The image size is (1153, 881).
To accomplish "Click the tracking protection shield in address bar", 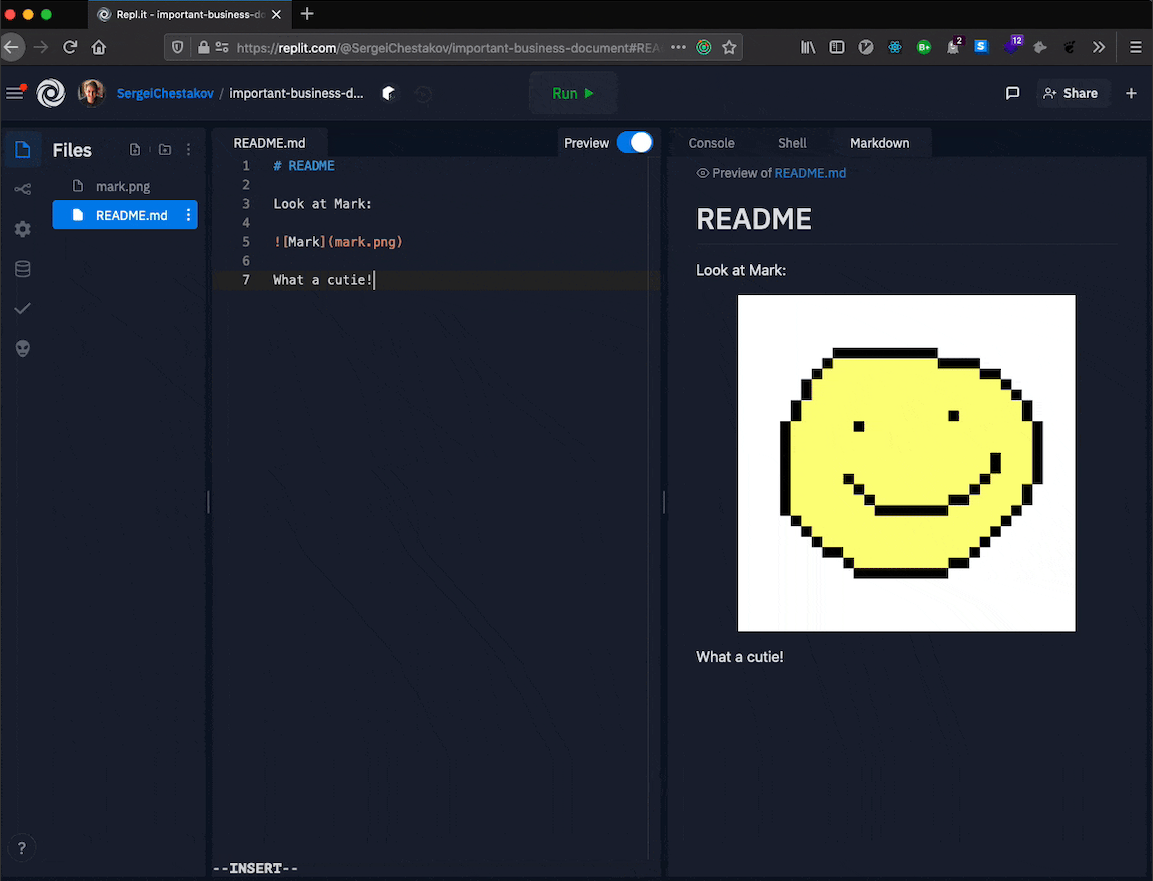I will pyautogui.click(x=179, y=47).
